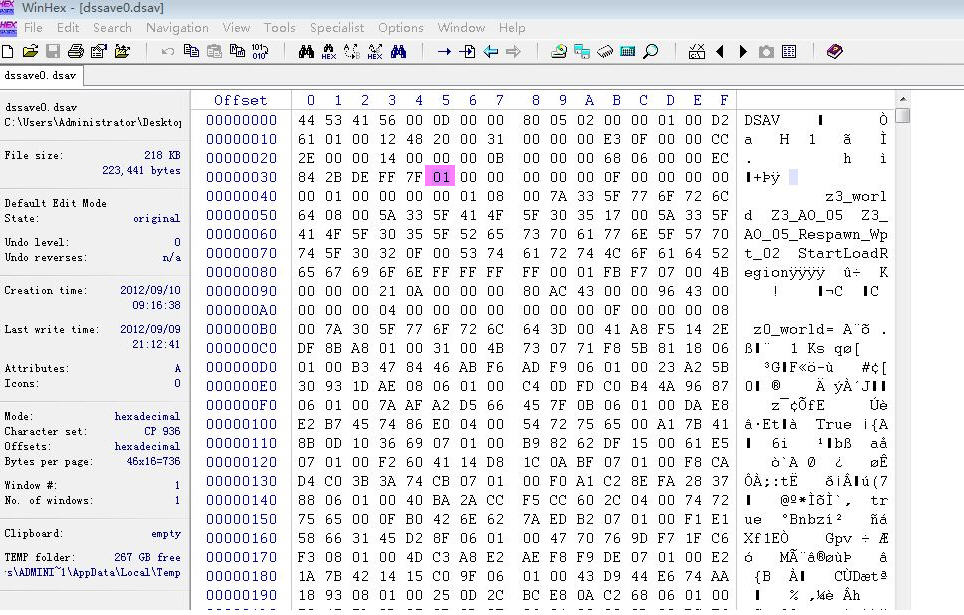Open the Navigation menu
This screenshot has height=615, width=964.
pyautogui.click(x=177, y=28)
